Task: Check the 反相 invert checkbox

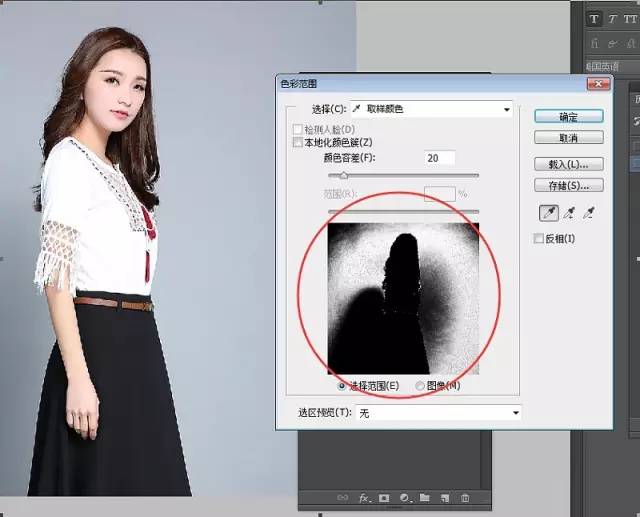Action: coord(539,239)
